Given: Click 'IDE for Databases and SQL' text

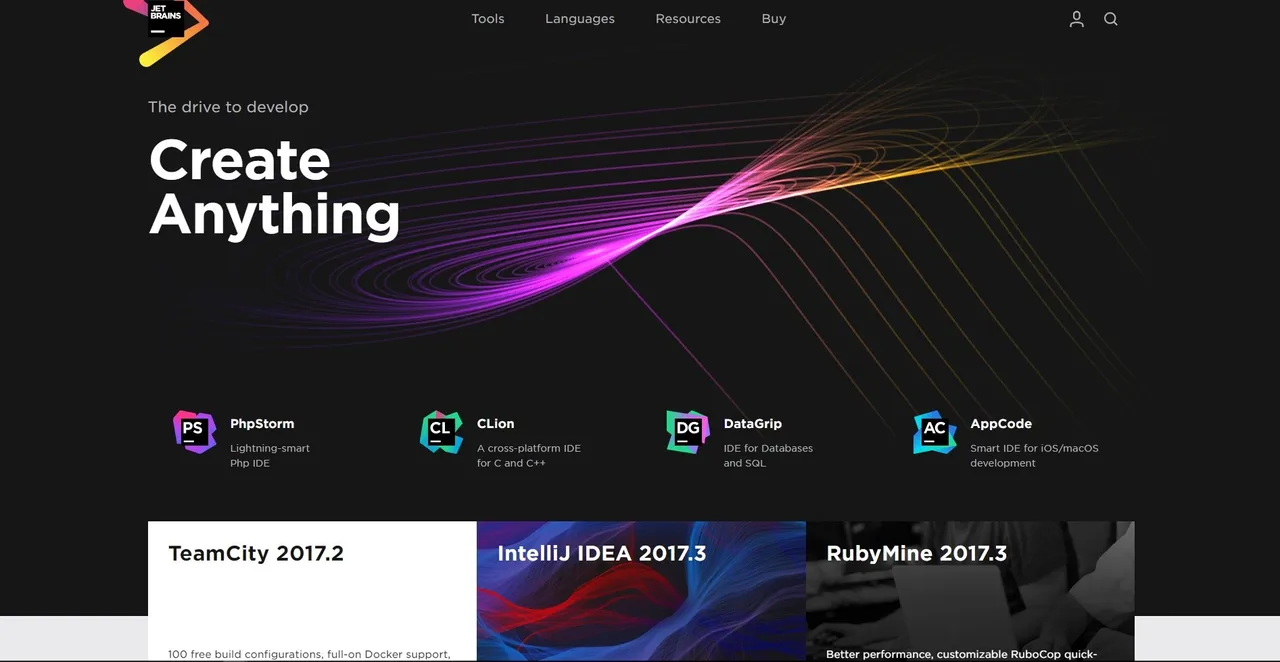Looking at the screenshot, I should tap(768, 456).
